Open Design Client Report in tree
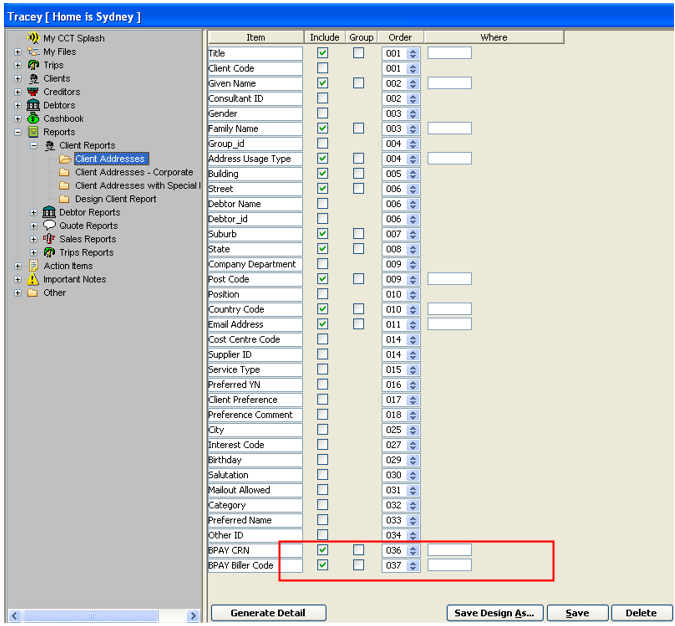Viewport: 675px width, 626px height. click(115, 199)
